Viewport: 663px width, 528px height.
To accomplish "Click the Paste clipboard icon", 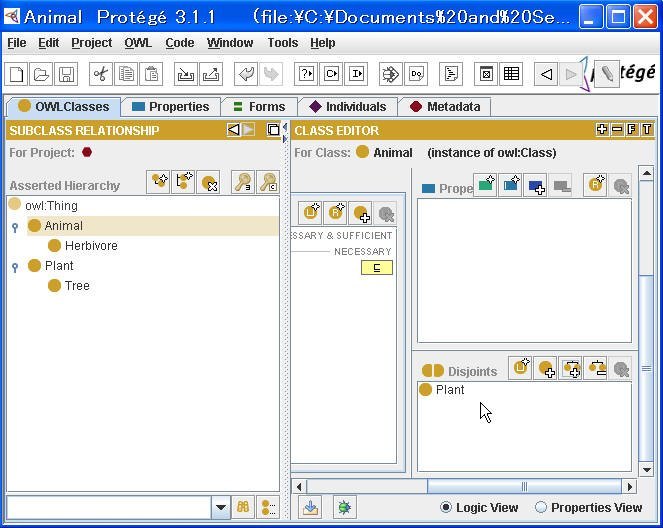I will [x=151, y=74].
